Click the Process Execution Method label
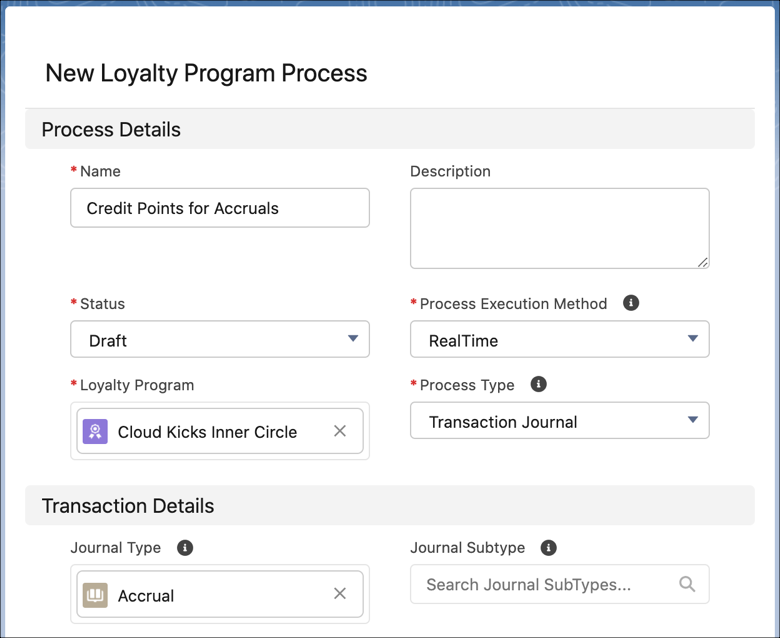 tap(513, 303)
